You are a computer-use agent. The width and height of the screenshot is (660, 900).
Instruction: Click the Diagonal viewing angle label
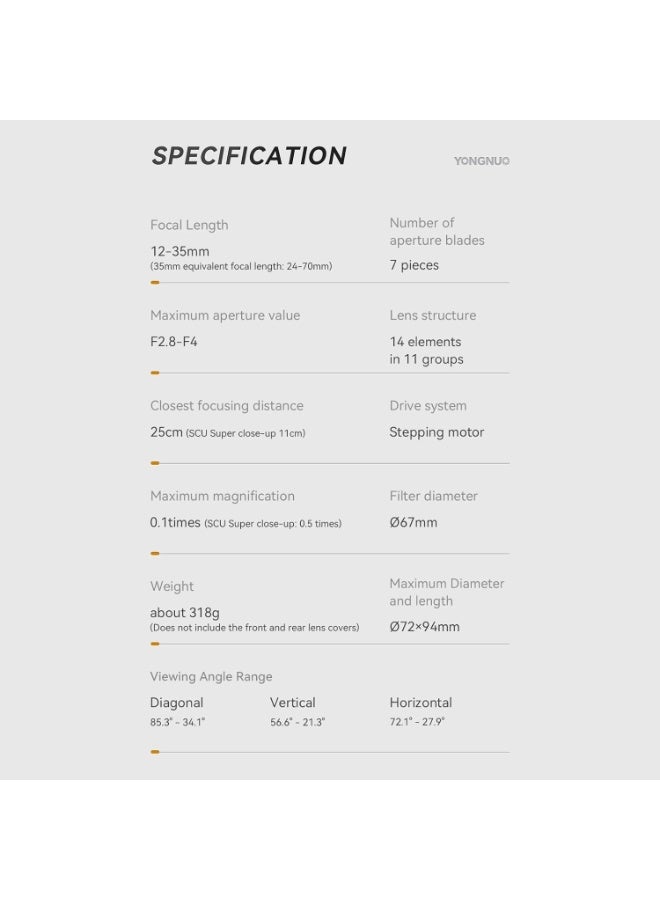click(x=177, y=703)
